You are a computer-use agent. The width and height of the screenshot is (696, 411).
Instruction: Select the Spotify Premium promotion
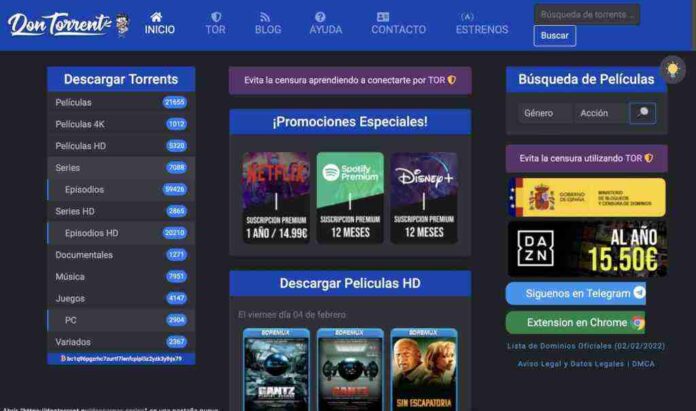350,197
